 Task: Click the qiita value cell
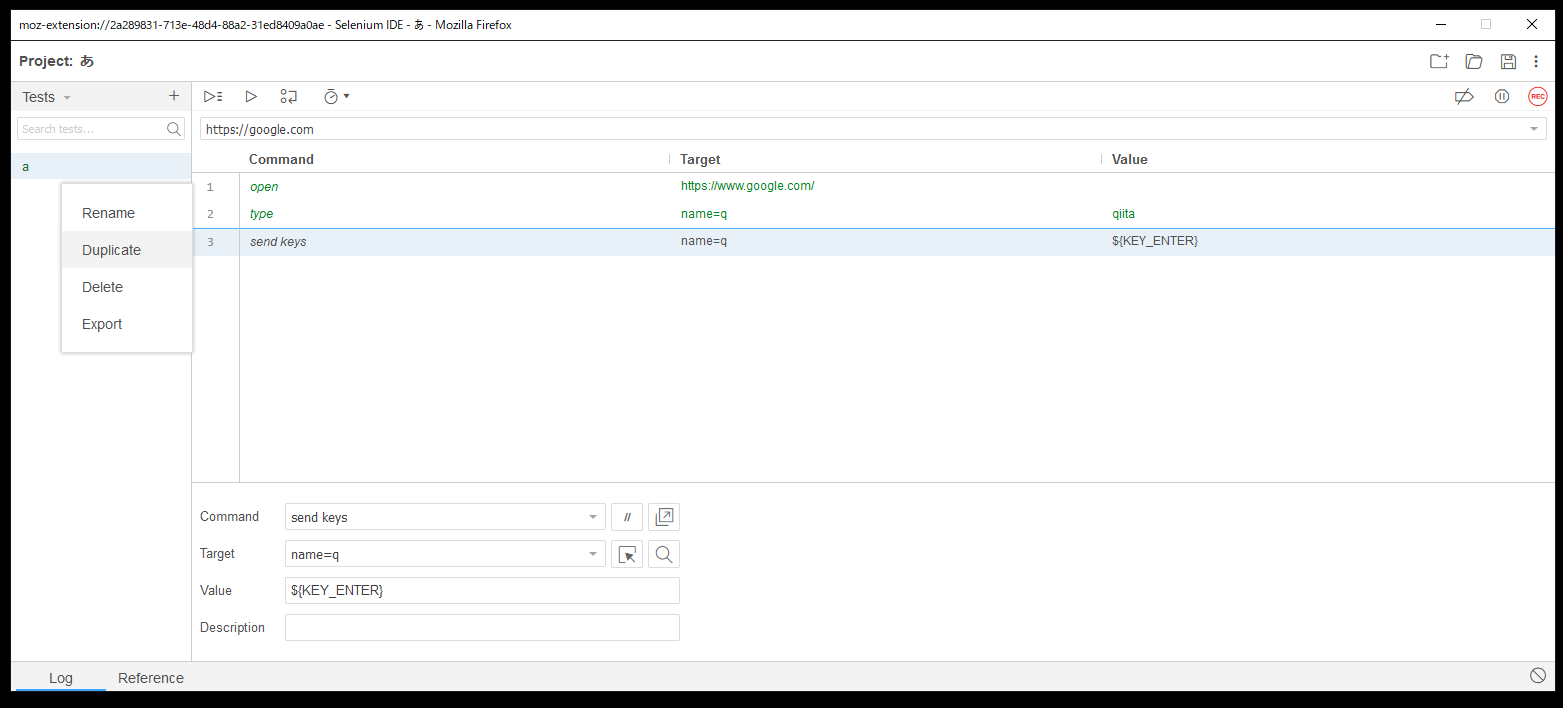[1123, 214]
